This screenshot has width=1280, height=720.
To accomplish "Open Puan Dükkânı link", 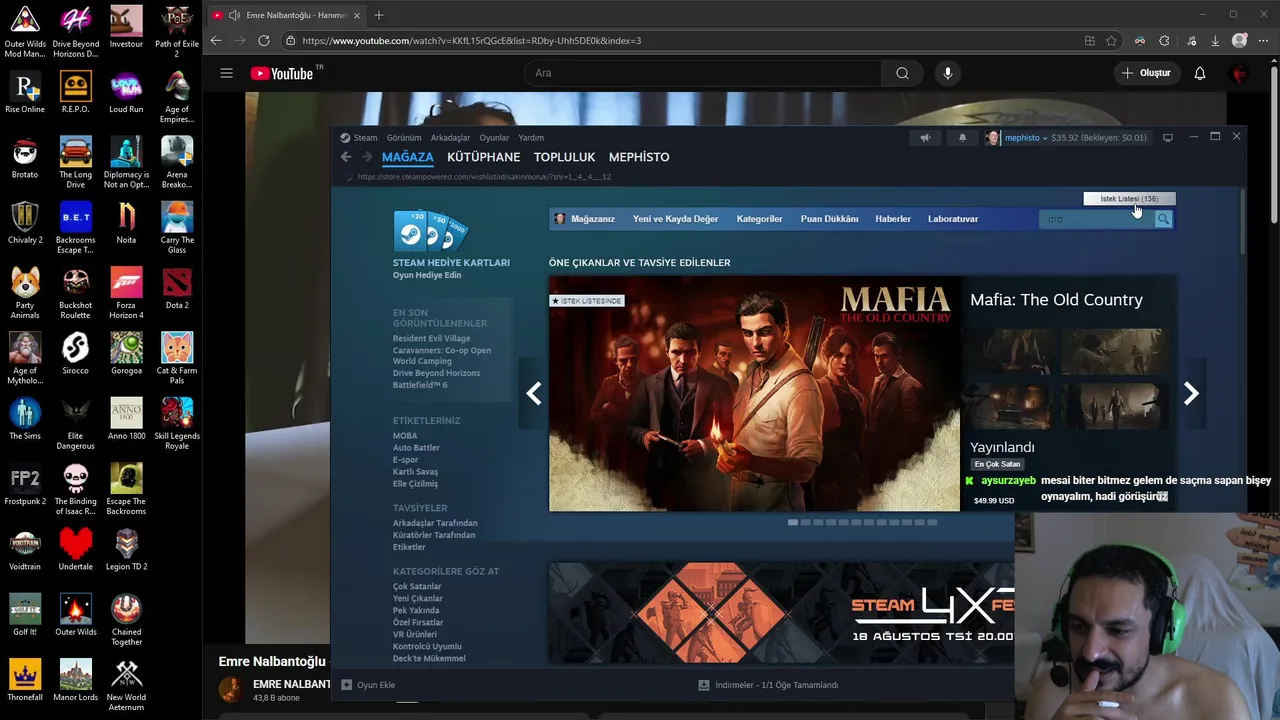I will click(829, 219).
